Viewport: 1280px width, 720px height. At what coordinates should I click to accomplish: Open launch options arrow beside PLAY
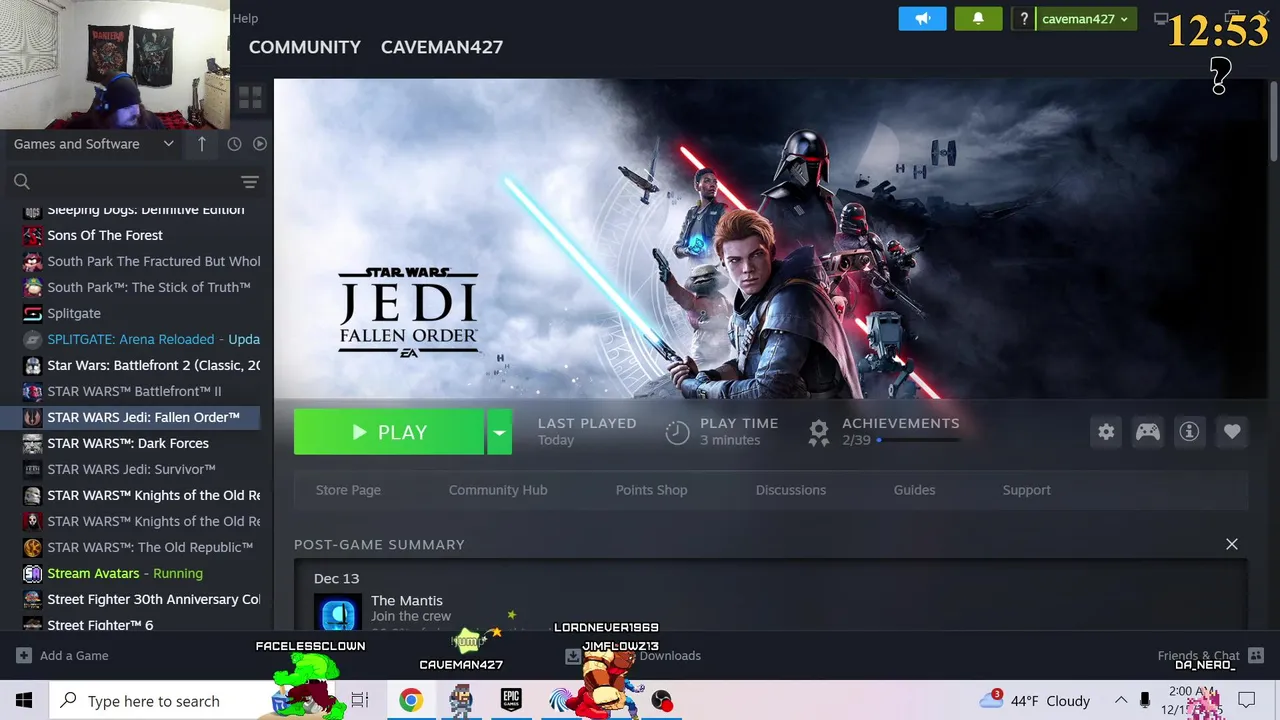(499, 432)
